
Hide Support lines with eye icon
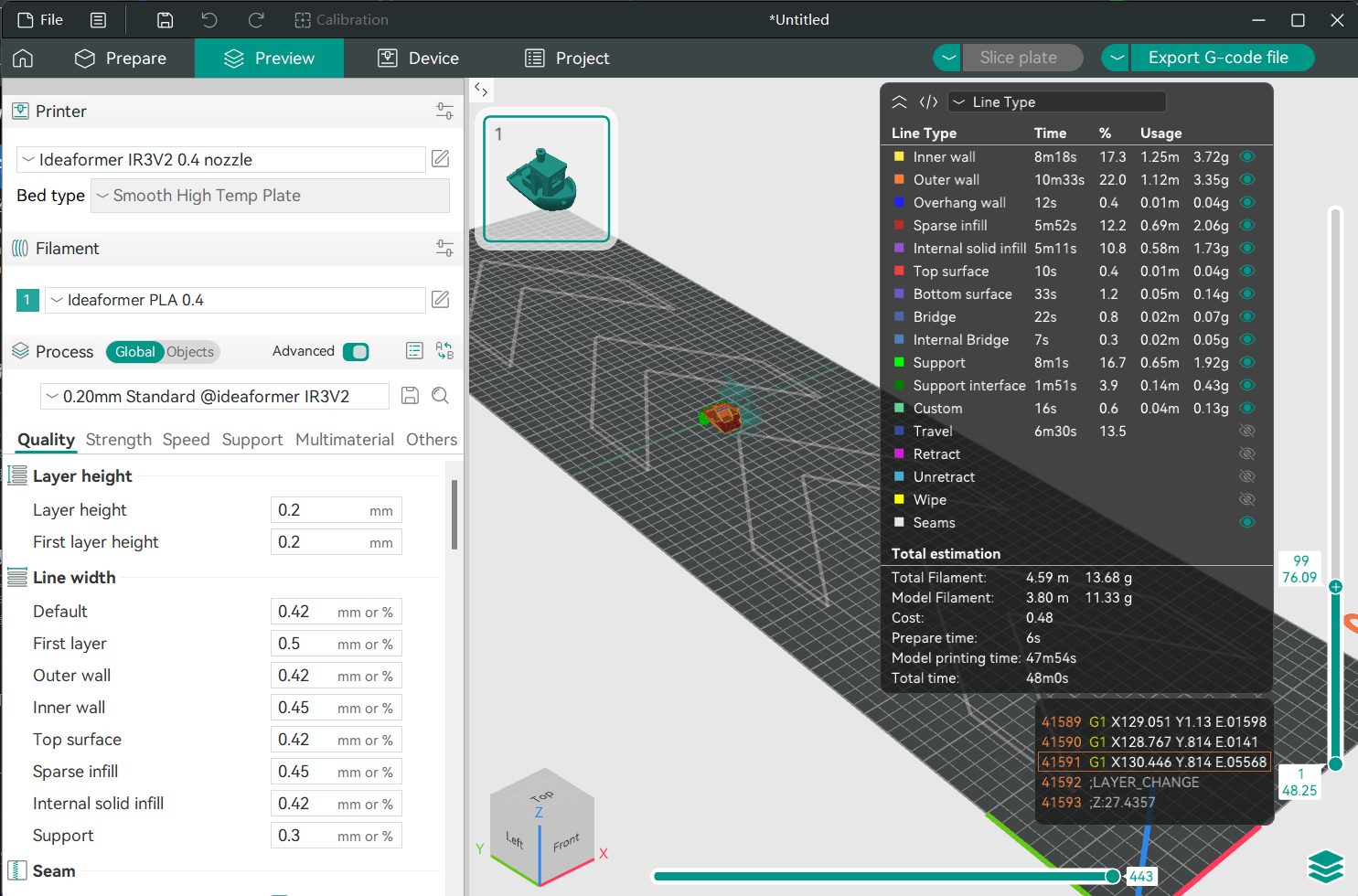[x=1247, y=362]
